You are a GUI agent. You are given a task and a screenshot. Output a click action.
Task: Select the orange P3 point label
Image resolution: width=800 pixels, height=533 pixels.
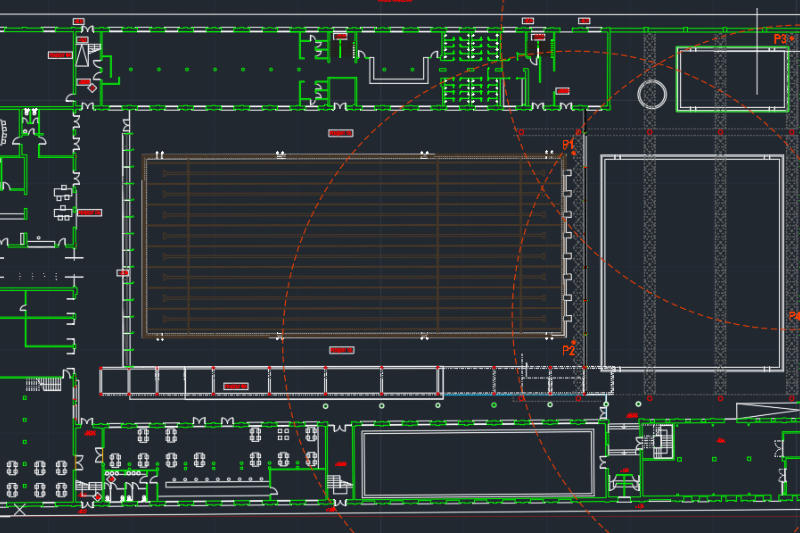pos(781,39)
